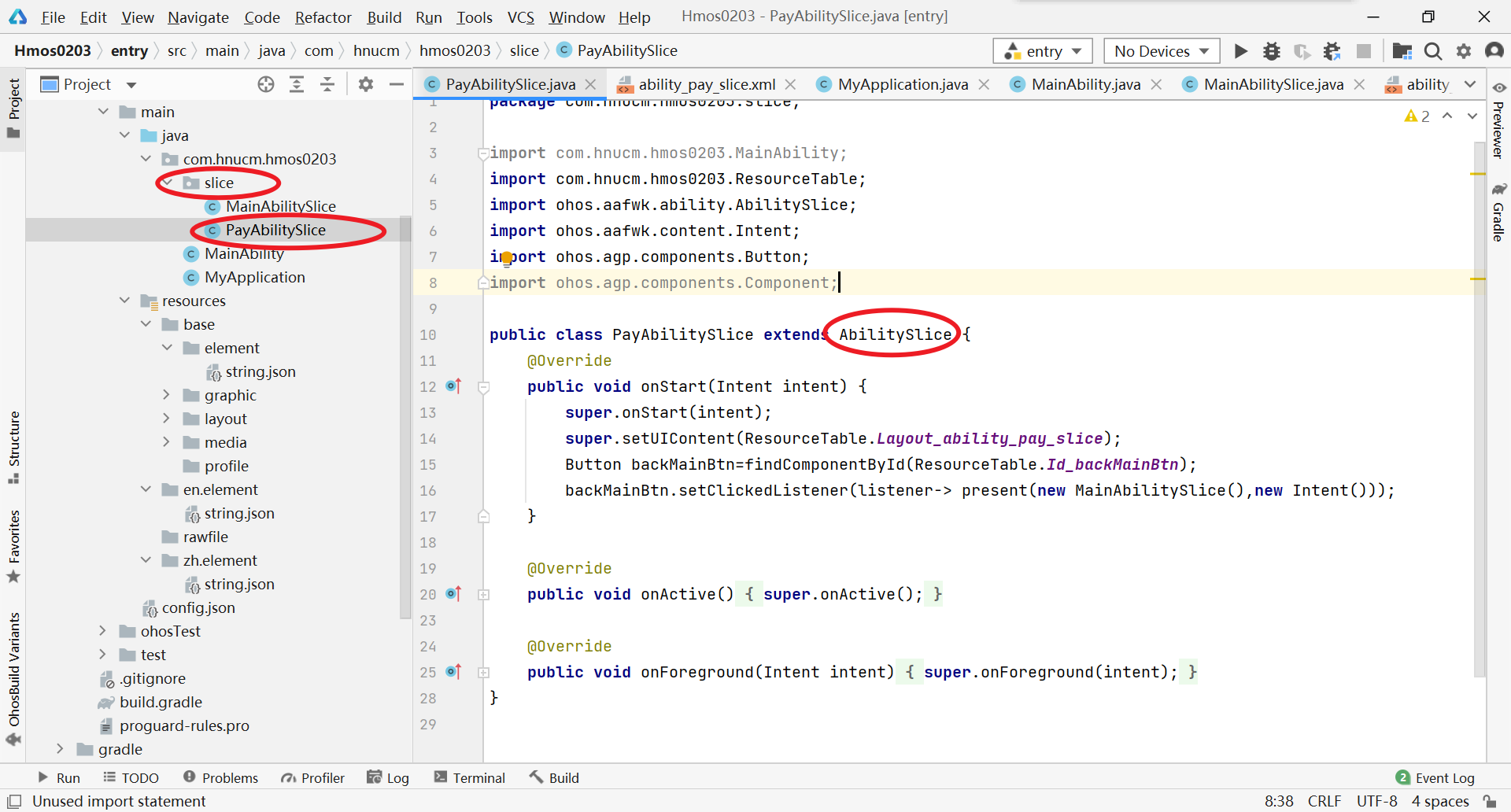Run the app with the play button
Viewport: 1511px width, 812px height.
(1241, 51)
